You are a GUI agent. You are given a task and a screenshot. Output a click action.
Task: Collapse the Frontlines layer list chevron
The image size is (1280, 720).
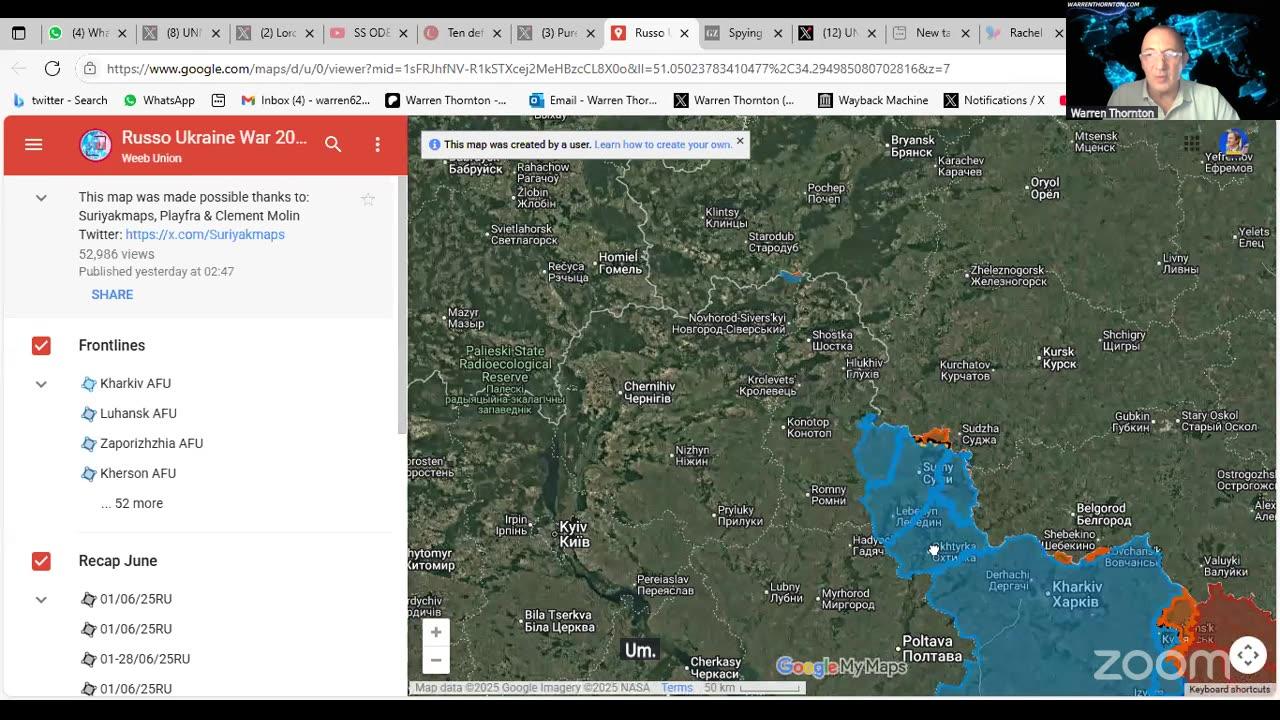(41, 384)
